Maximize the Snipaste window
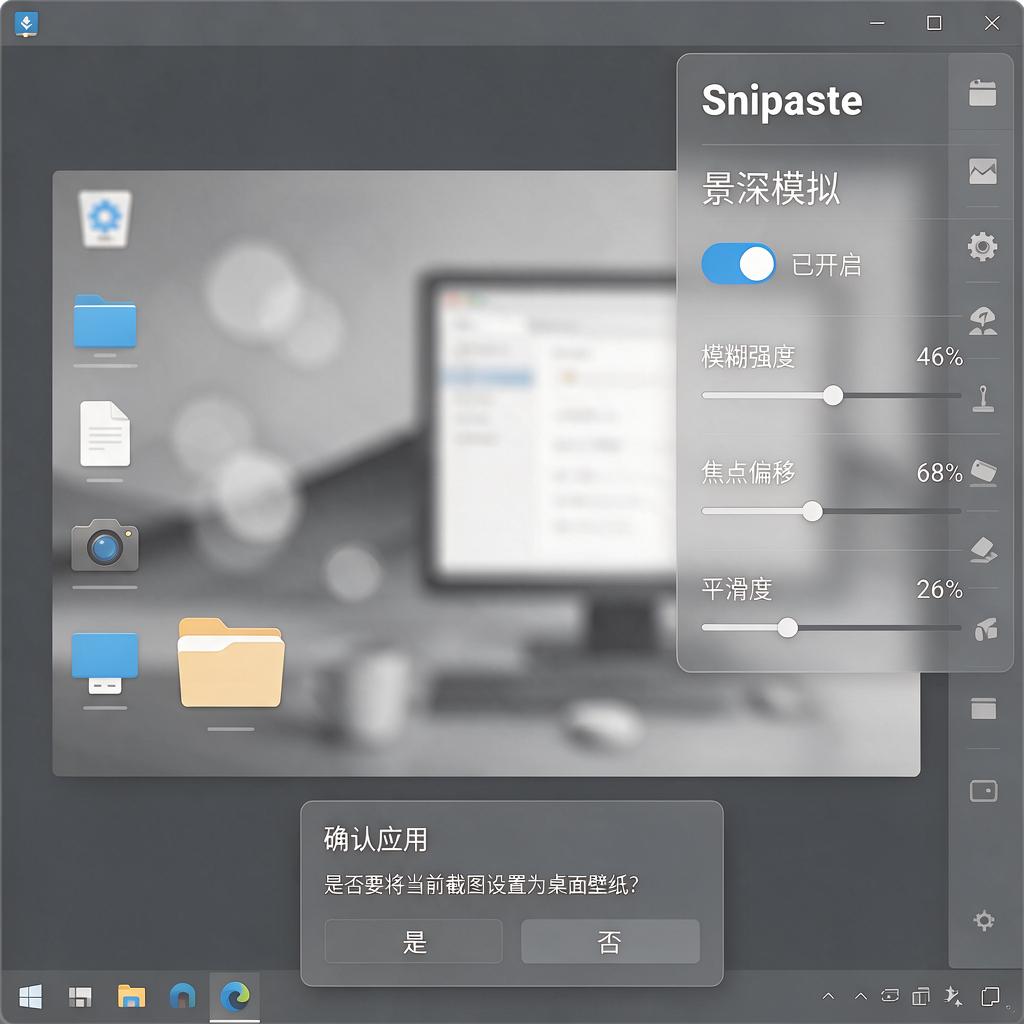This screenshot has height=1024, width=1024. pyautogui.click(x=935, y=24)
